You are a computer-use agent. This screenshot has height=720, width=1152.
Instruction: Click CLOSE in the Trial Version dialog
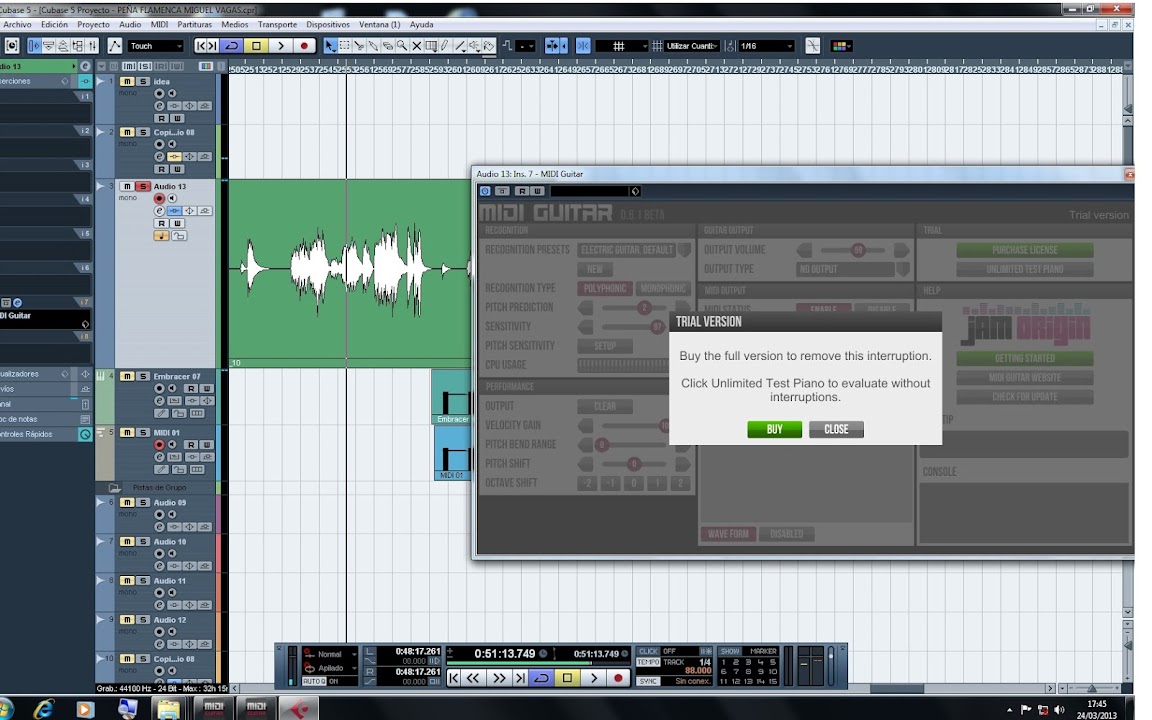coord(836,429)
